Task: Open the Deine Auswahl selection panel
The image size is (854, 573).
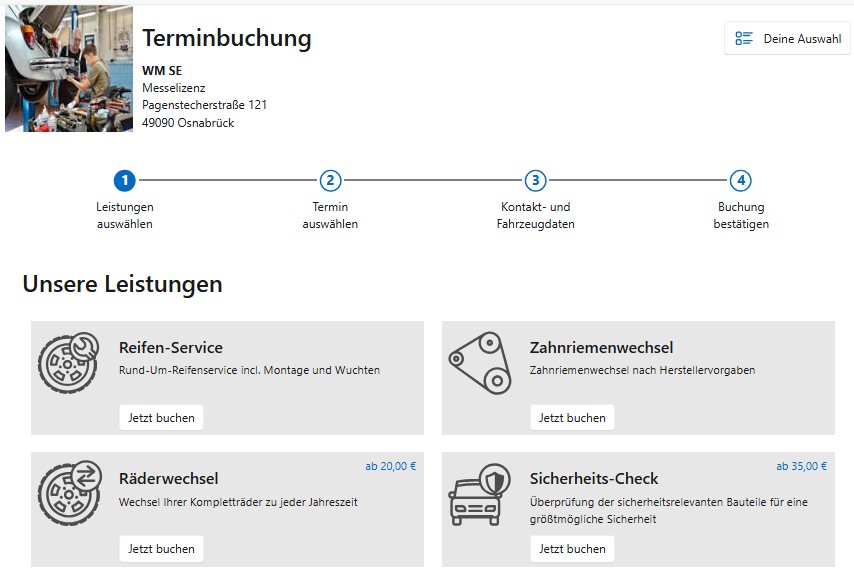Action: click(788, 39)
